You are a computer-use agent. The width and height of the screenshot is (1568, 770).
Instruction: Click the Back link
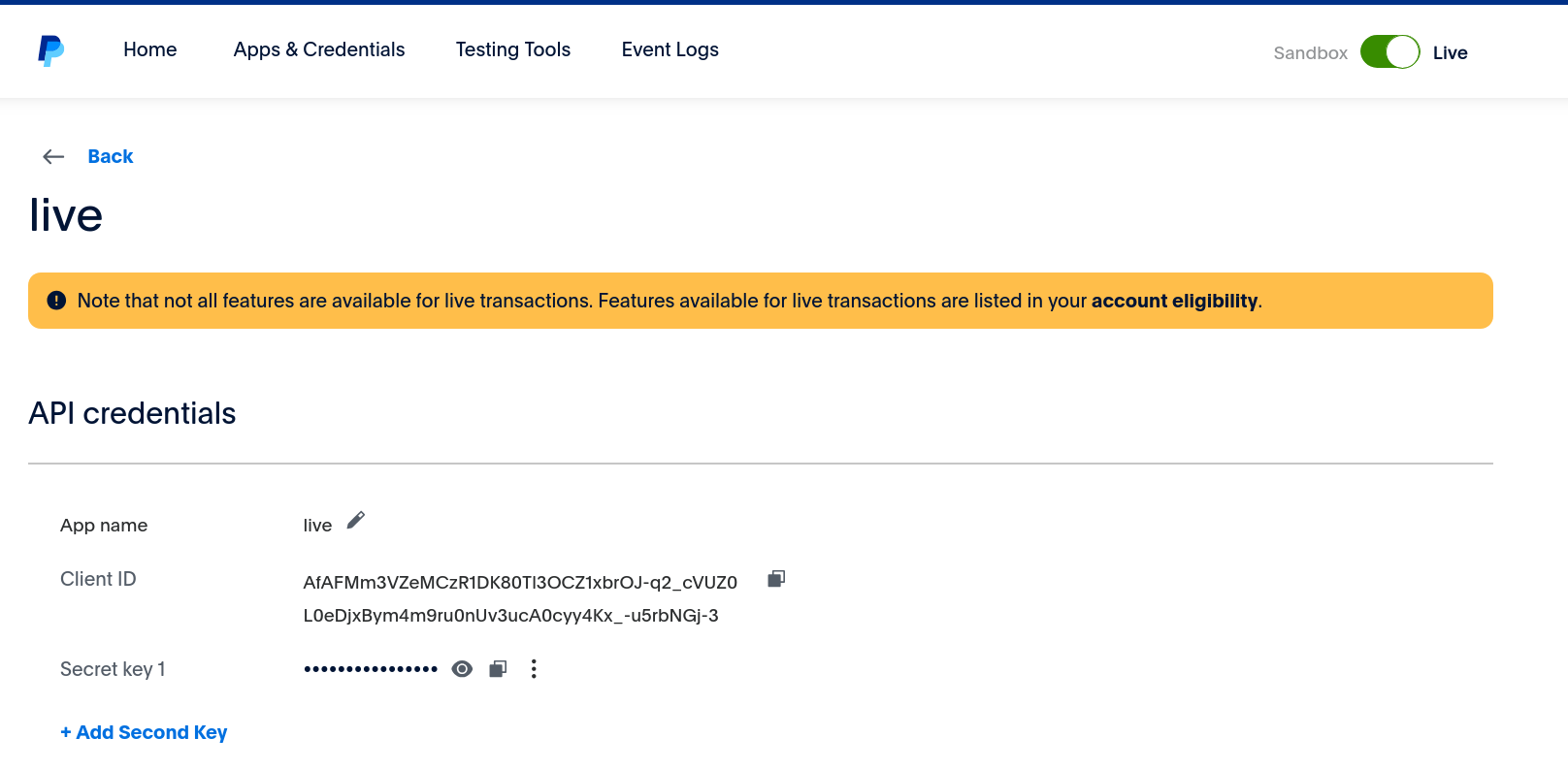click(x=111, y=156)
